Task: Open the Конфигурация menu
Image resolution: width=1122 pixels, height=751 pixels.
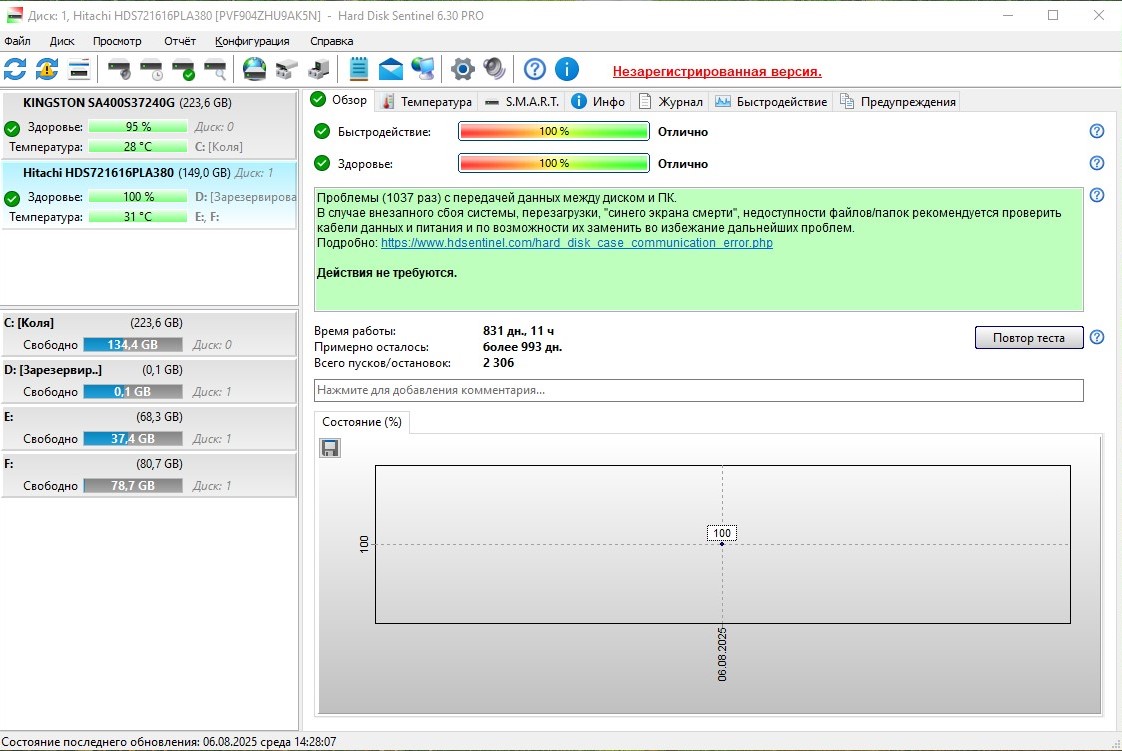Action: (x=252, y=41)
